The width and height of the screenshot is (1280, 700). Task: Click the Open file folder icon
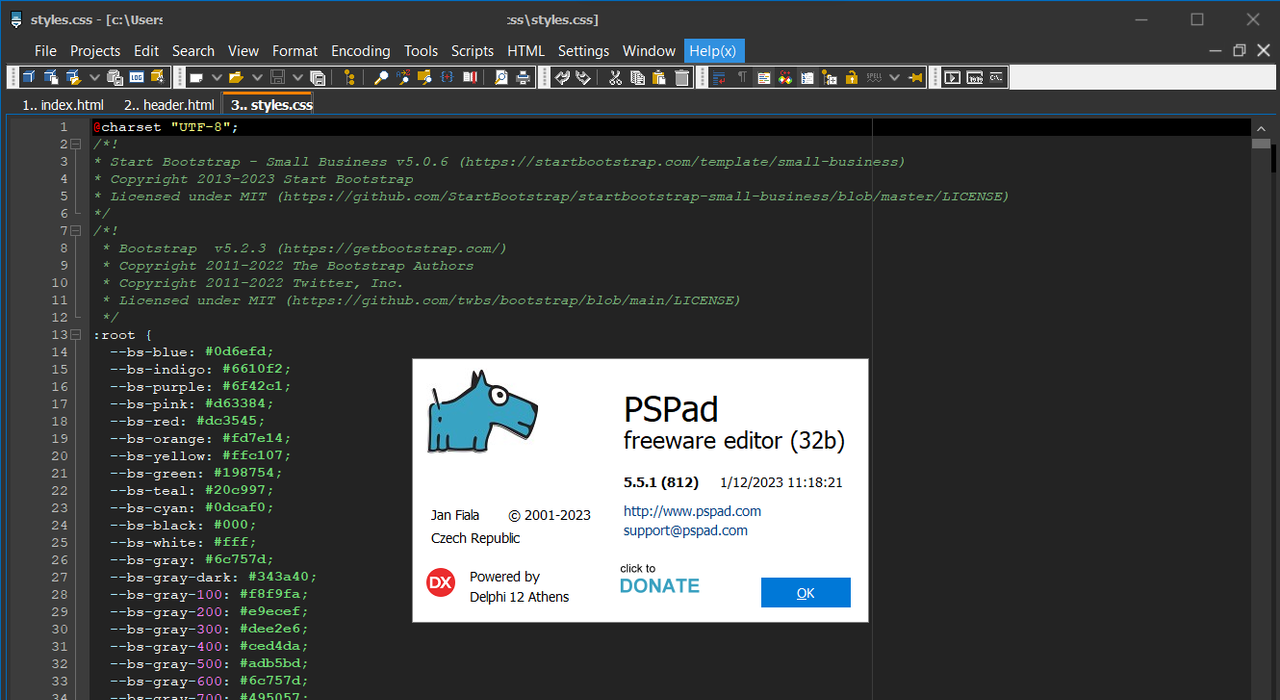[236, 77]
